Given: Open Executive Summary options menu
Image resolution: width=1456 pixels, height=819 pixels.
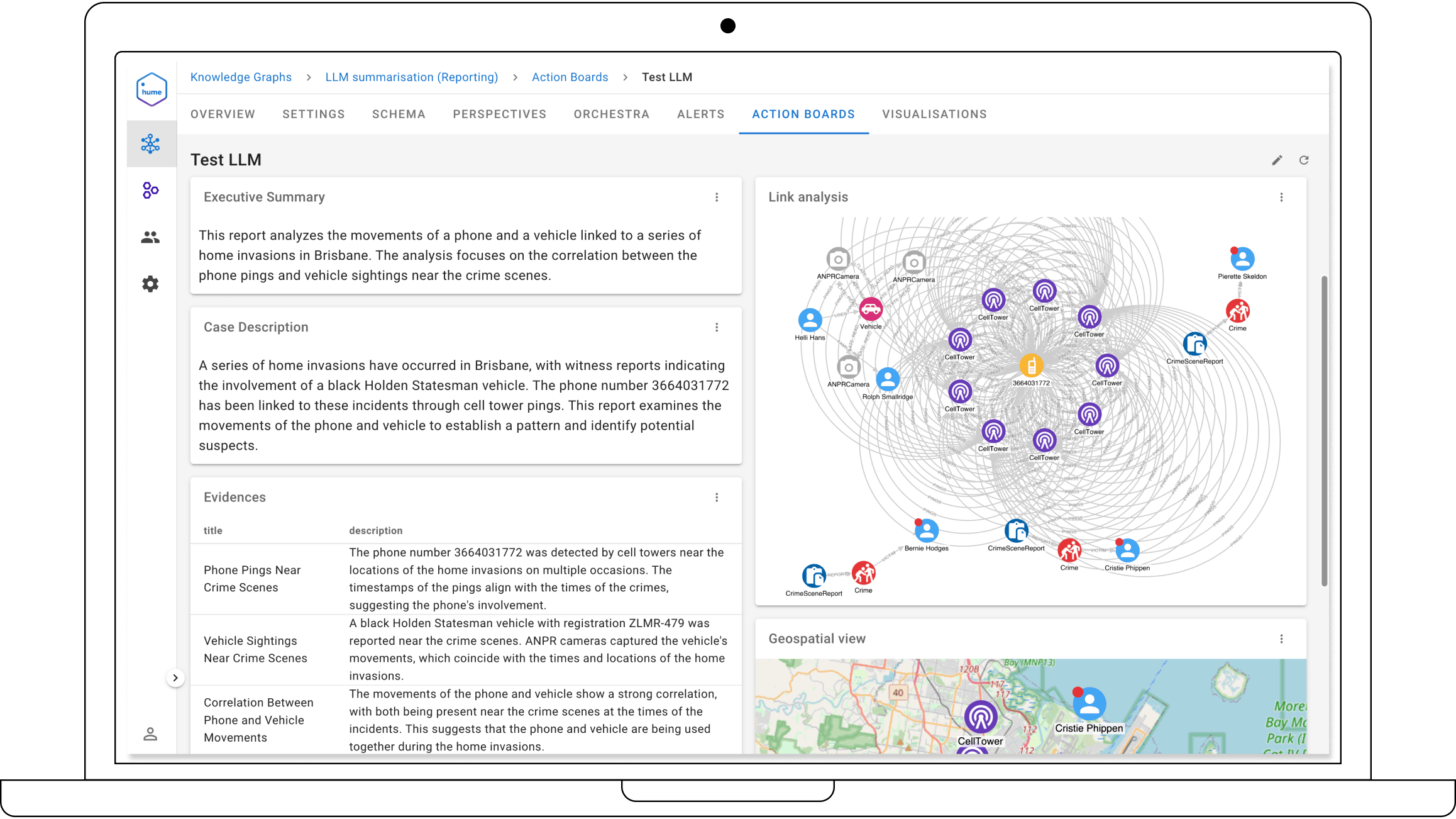Looking at the screenshot, I should pos(717,198).
